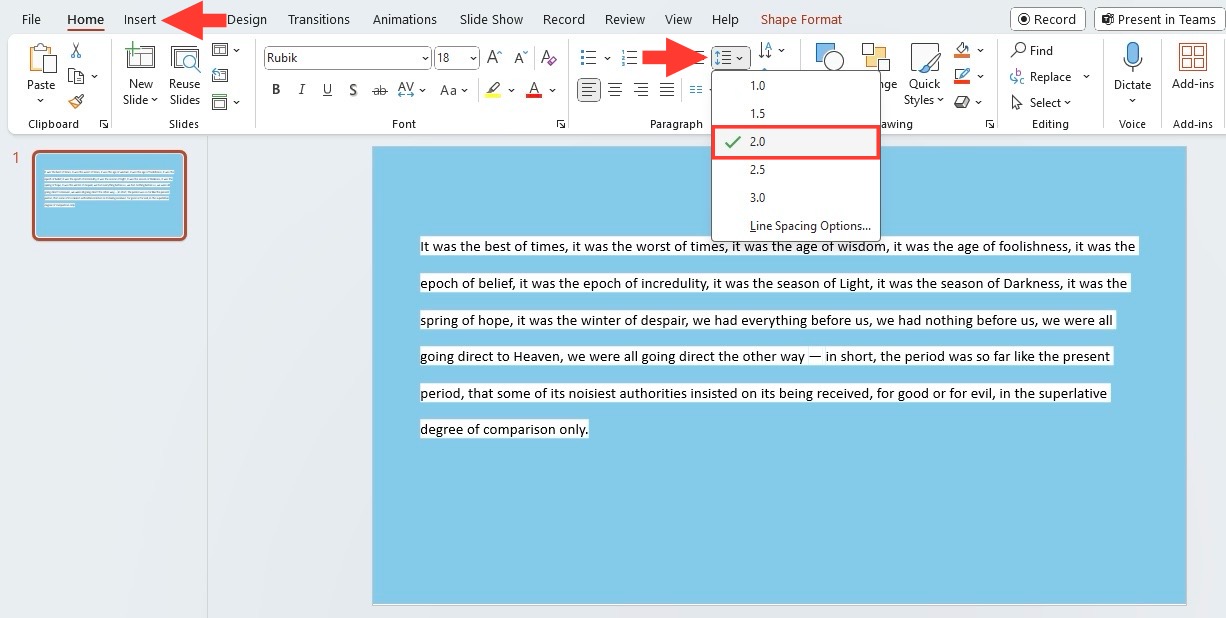The image size is (1226, 618).
Task: Expand the Paste options arrow
Action: point(41,100)
